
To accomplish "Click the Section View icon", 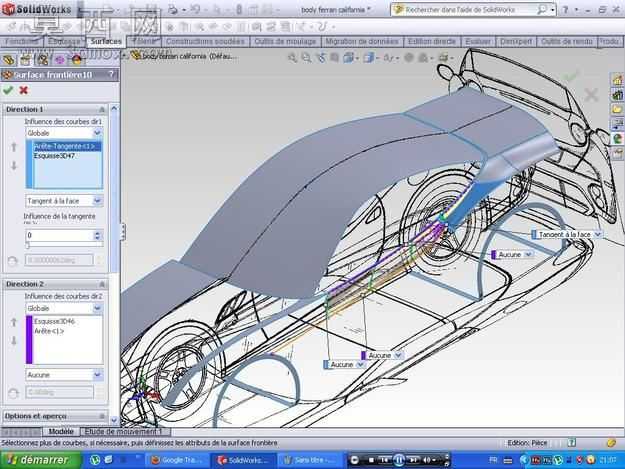I will click(x=335, y=58).
